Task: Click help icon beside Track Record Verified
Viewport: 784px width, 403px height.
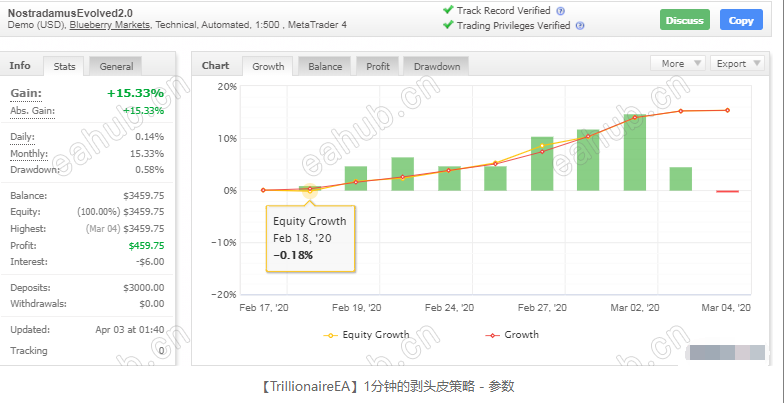Action: (x=560, y=11)
